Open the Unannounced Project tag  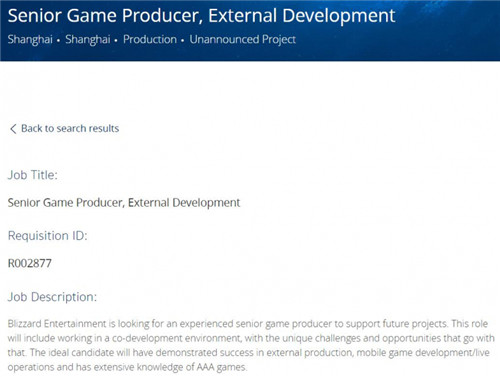243,39
